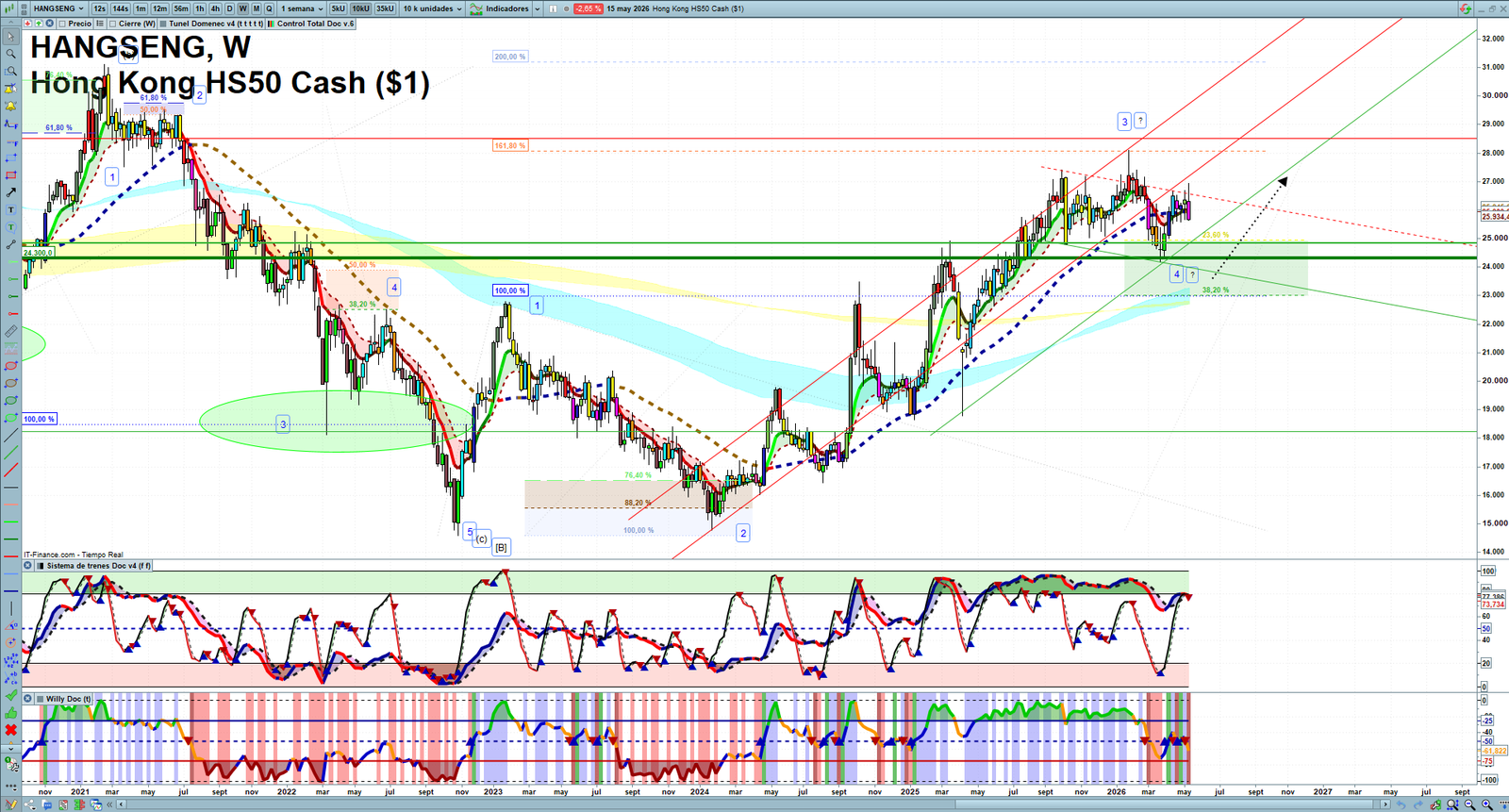Select the cursor pointer tool
This screenshot has width=1509, height=812.
point(10,37)
